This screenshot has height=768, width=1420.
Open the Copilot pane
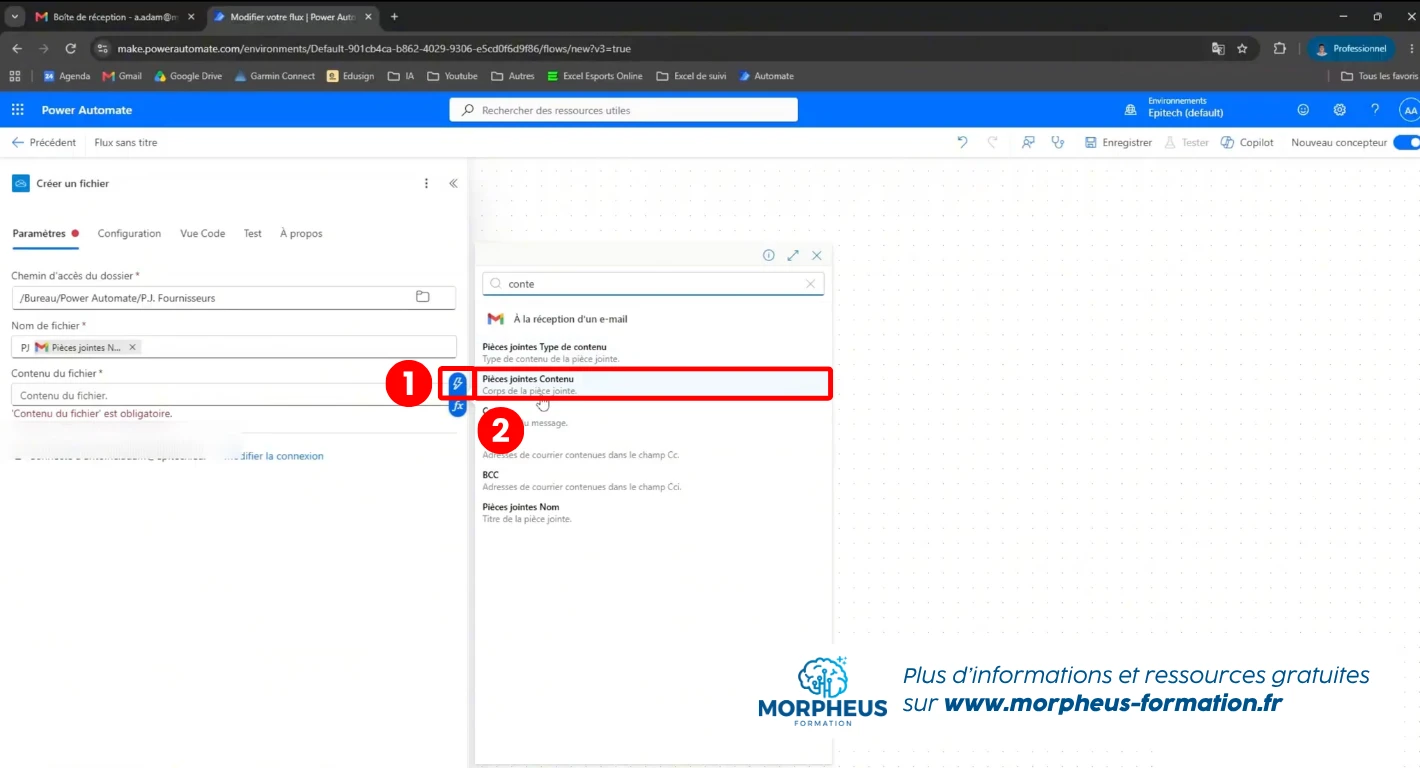(x=1248, y=143)
